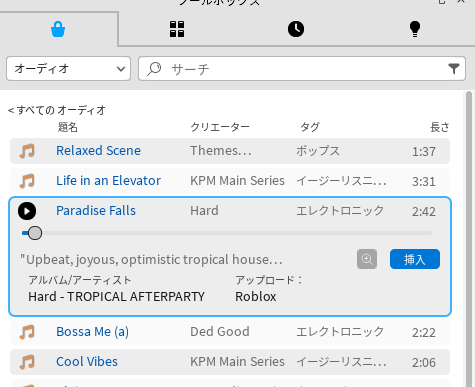This screenshot has height=387, width=475.
Task: Play the Paradise Falls audio preview
Action: point(27,211)
